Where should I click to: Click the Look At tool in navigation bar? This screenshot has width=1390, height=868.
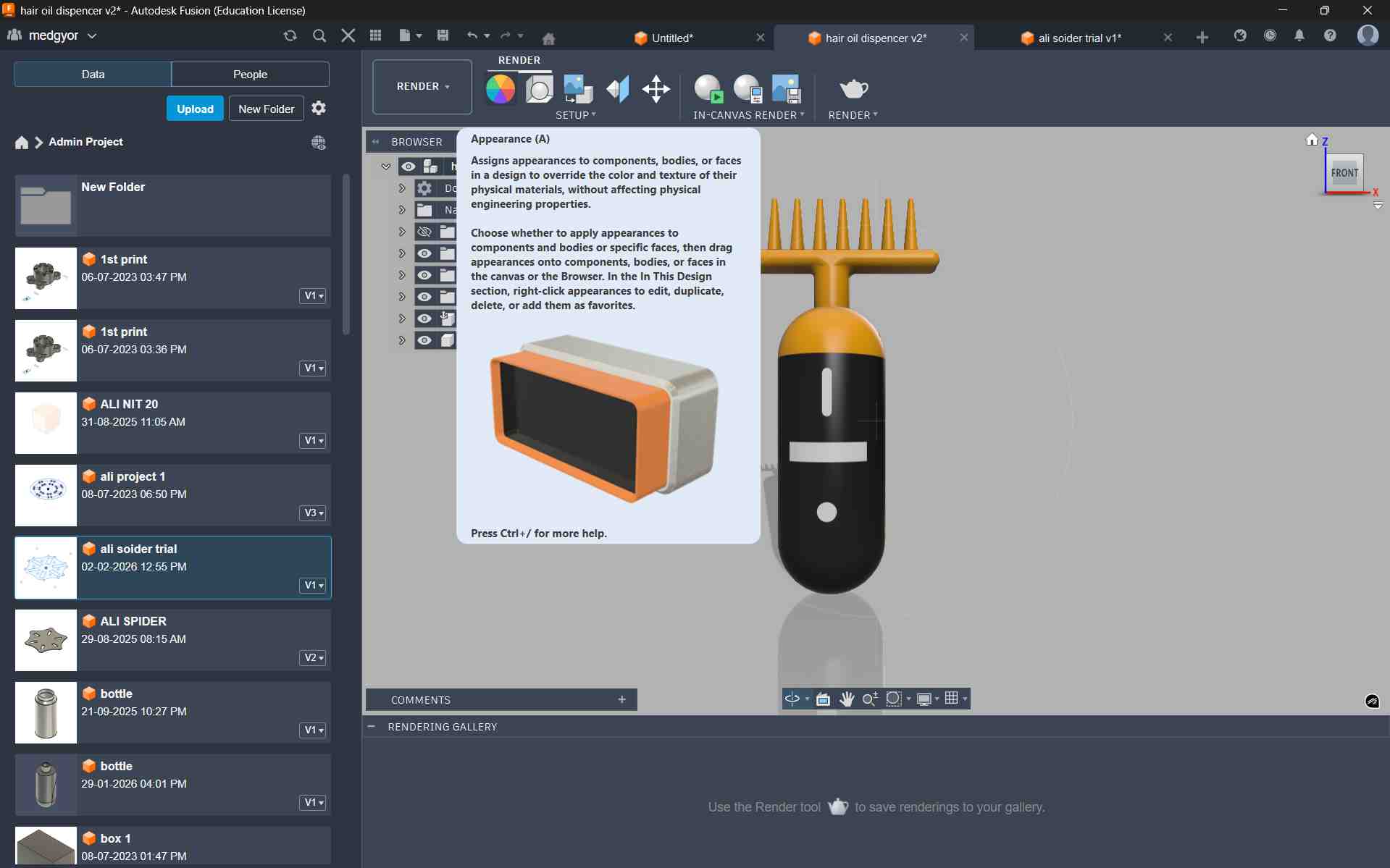823,699
